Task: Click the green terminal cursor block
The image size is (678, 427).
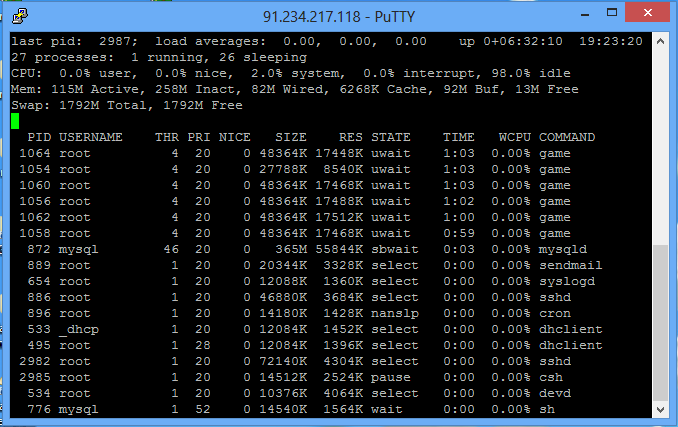Action: pyautogui.click(x=15, y=121)
